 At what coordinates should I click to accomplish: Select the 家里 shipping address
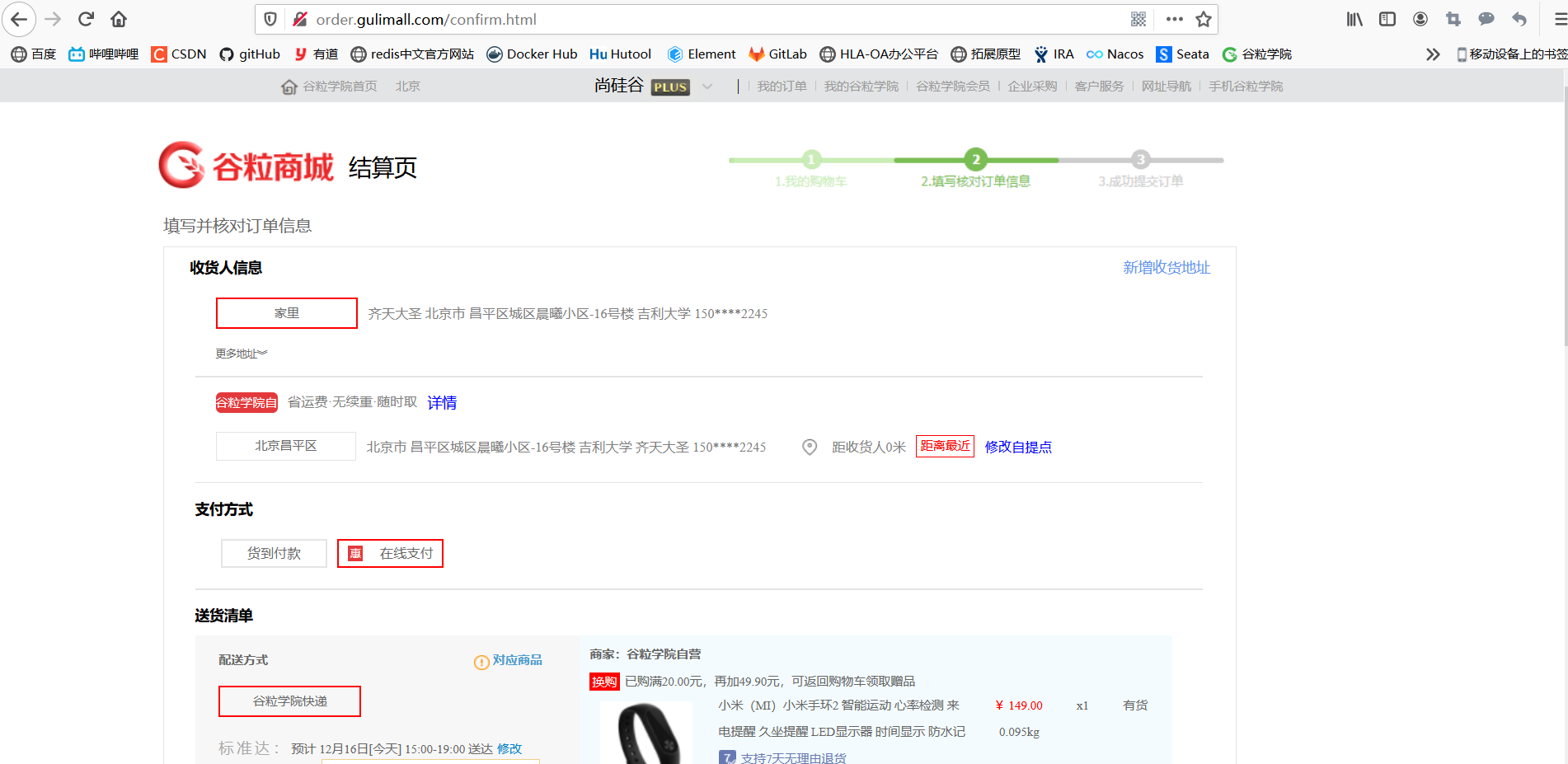(286, 313)
